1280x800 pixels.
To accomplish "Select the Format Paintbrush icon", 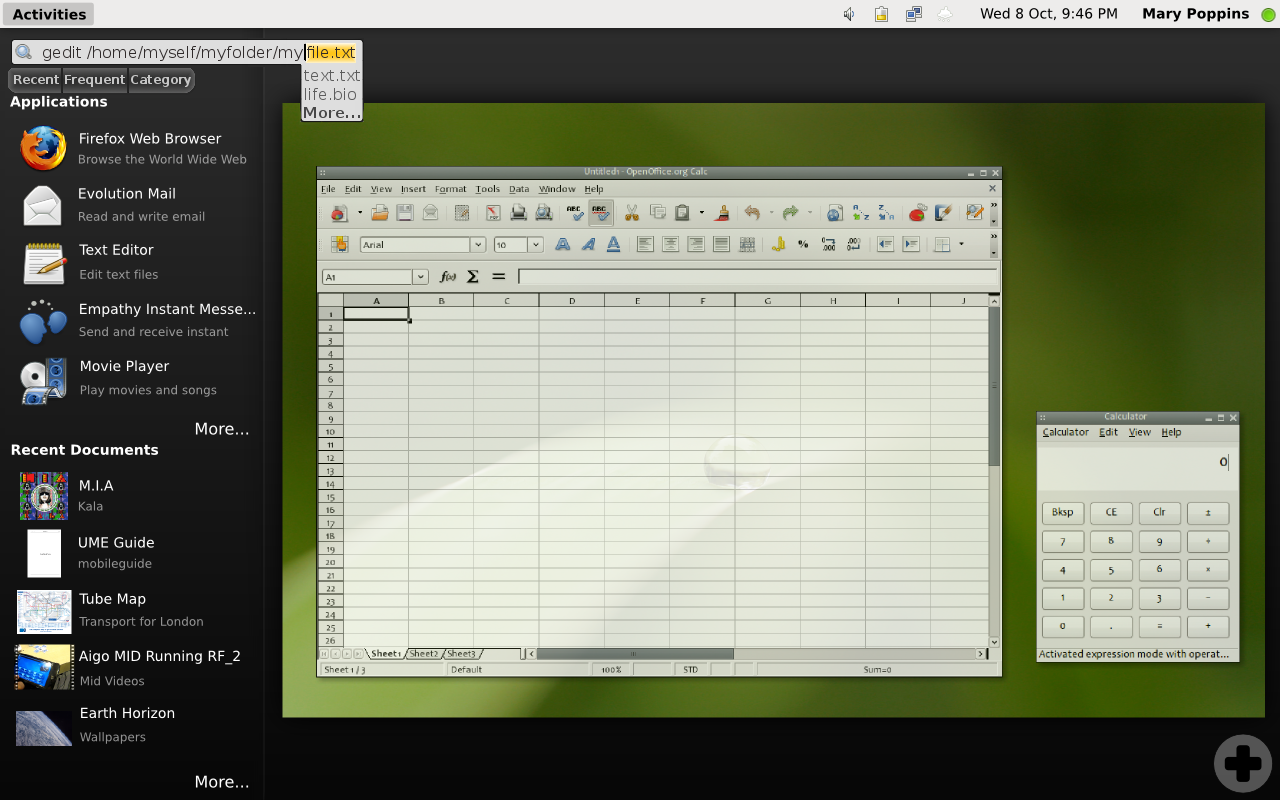I will [722, 213].
